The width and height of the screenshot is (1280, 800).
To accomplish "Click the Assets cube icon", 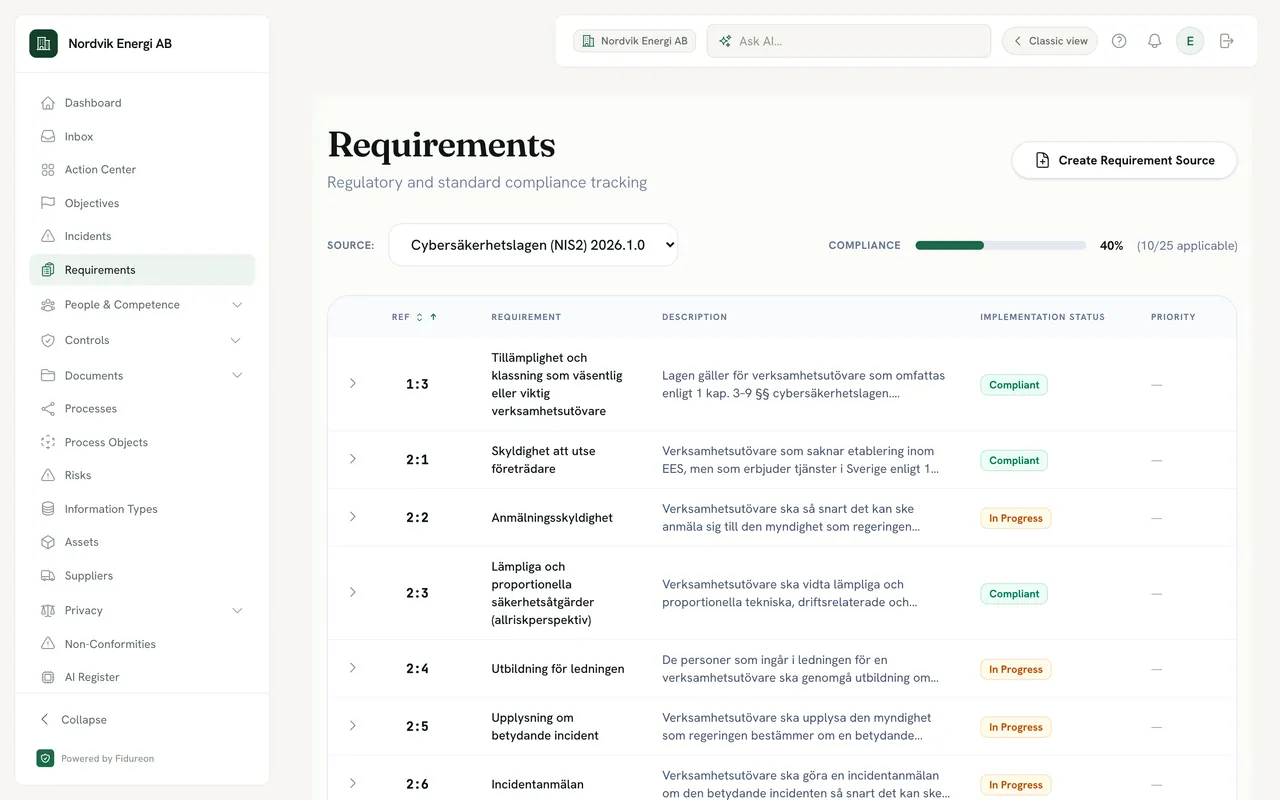I will click(48, 542).
